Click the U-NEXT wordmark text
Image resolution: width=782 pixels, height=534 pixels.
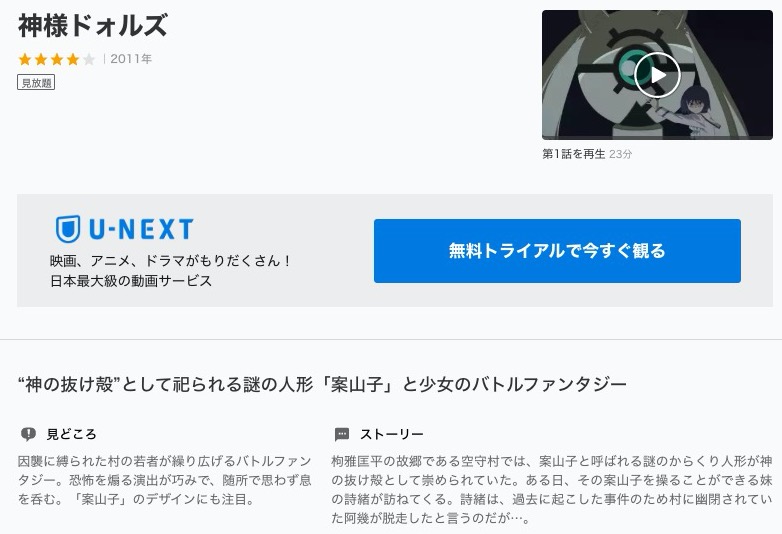pyautogui.click(x=141, y=229)
